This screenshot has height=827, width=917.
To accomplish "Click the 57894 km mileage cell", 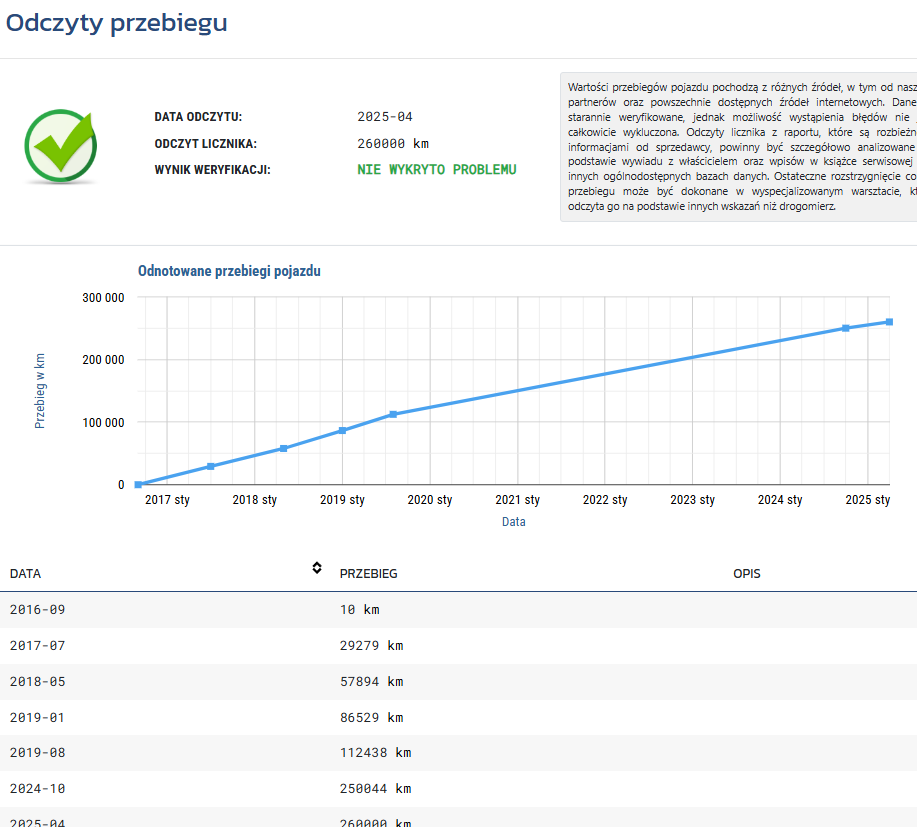I will 371,681.
